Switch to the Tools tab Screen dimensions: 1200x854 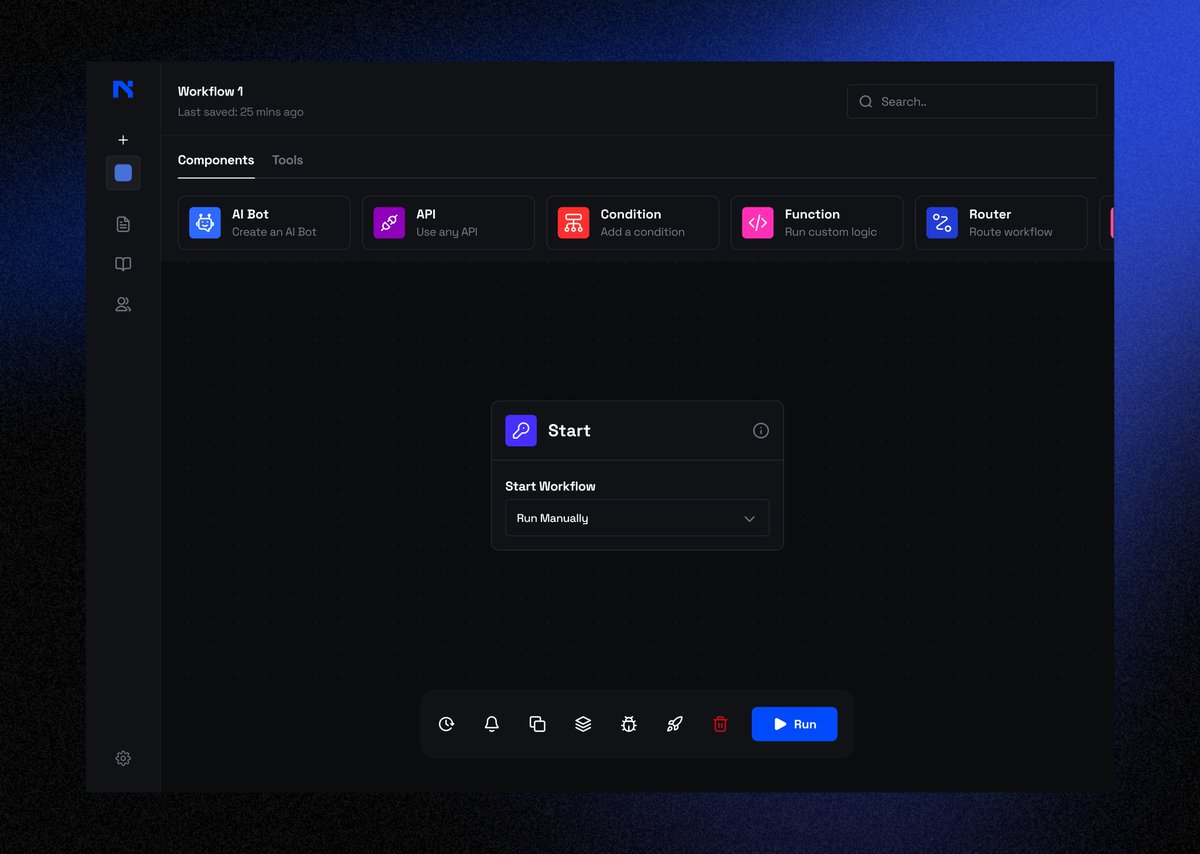click(288, 160)
